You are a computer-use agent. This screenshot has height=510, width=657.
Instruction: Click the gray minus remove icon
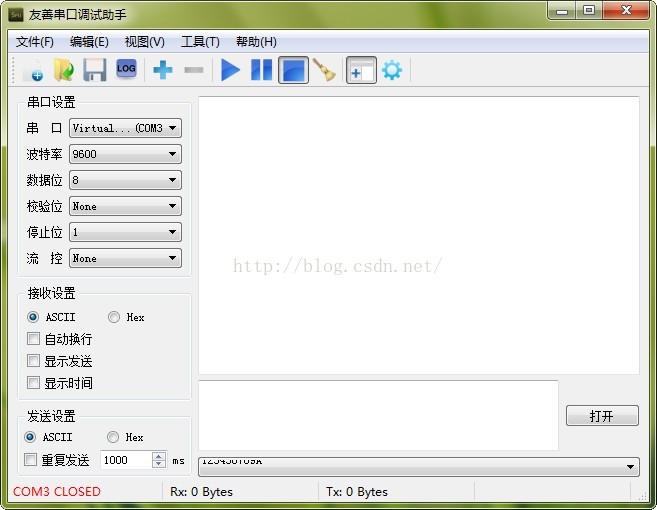[x=194, y=70]
